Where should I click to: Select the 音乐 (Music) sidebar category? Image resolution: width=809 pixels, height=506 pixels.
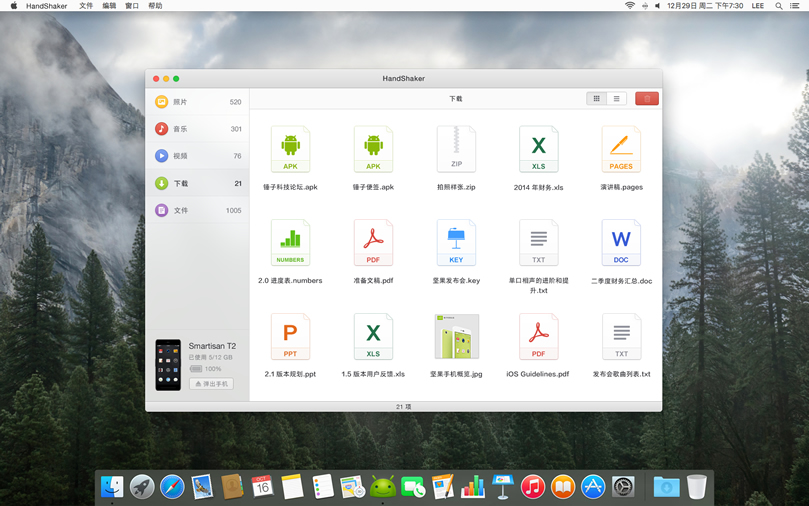point(180,129)
